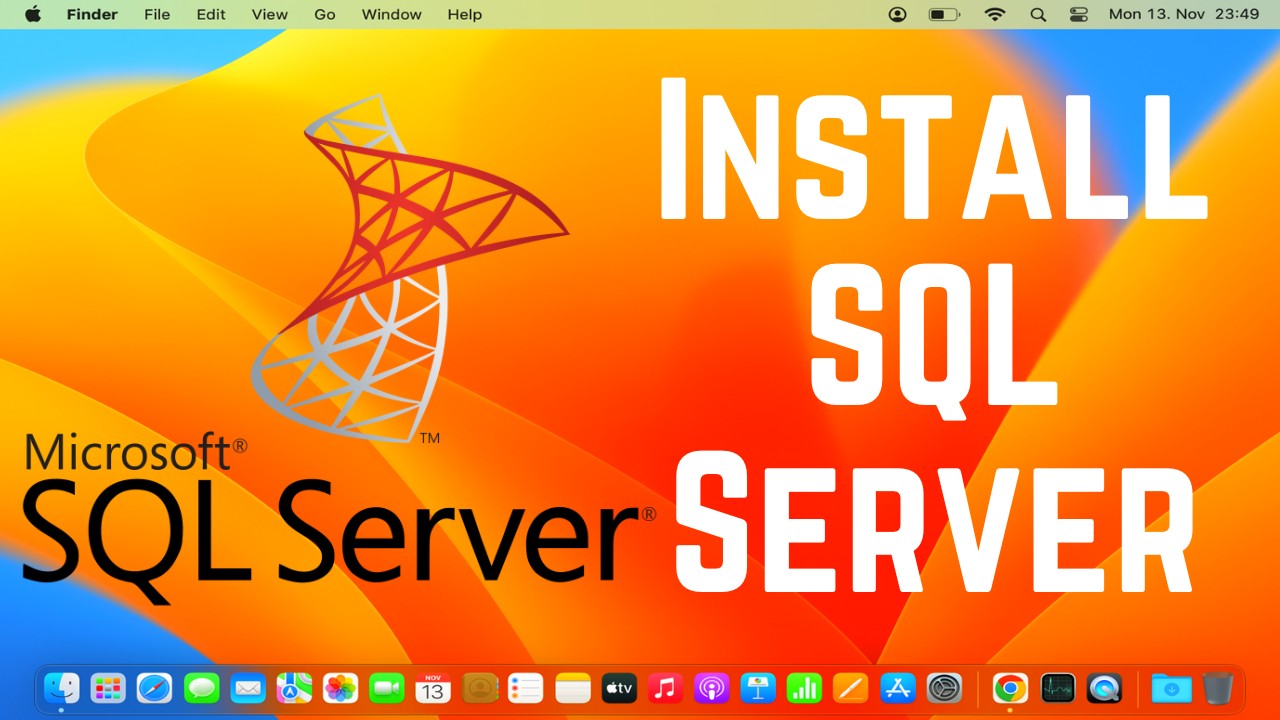The image size is (1280, 720).
Task: Open the Edit menu
Action: [x=211, y=14]
